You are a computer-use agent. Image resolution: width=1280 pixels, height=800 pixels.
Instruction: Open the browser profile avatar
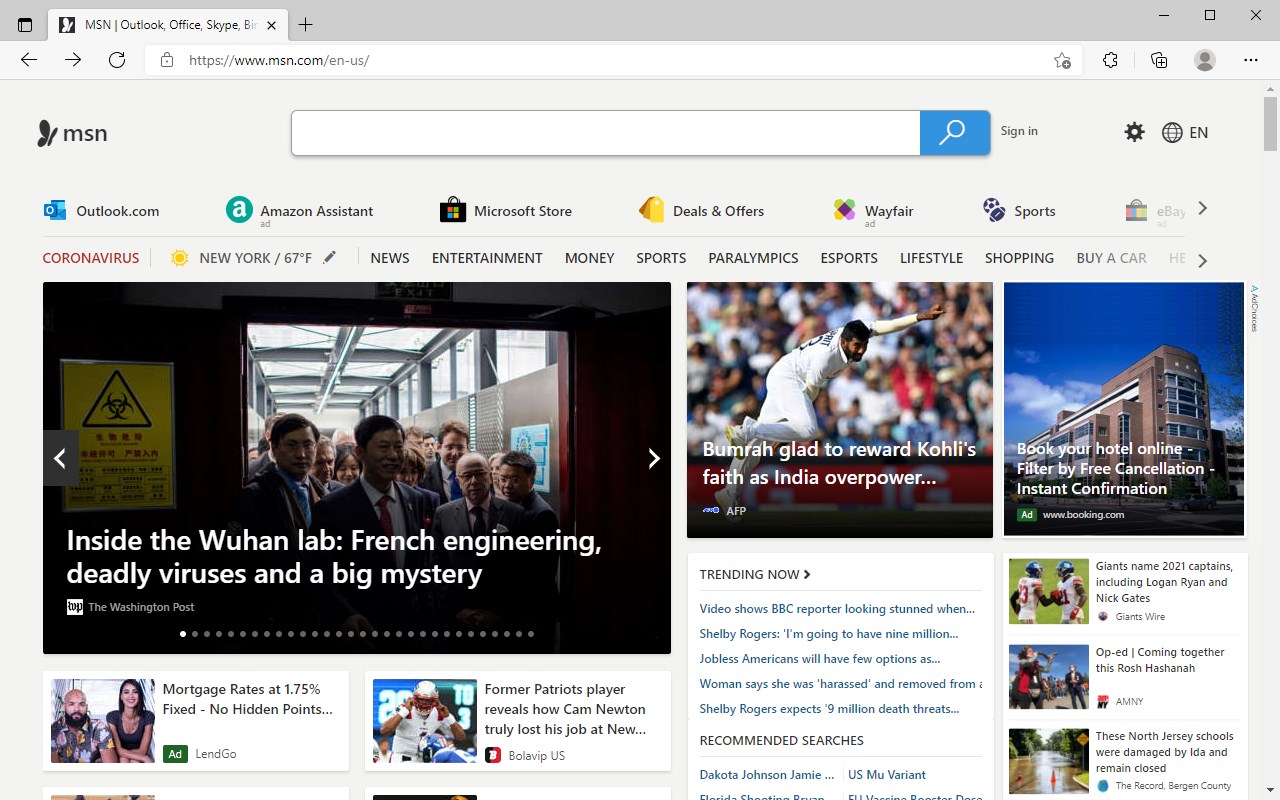[1205, 60]
